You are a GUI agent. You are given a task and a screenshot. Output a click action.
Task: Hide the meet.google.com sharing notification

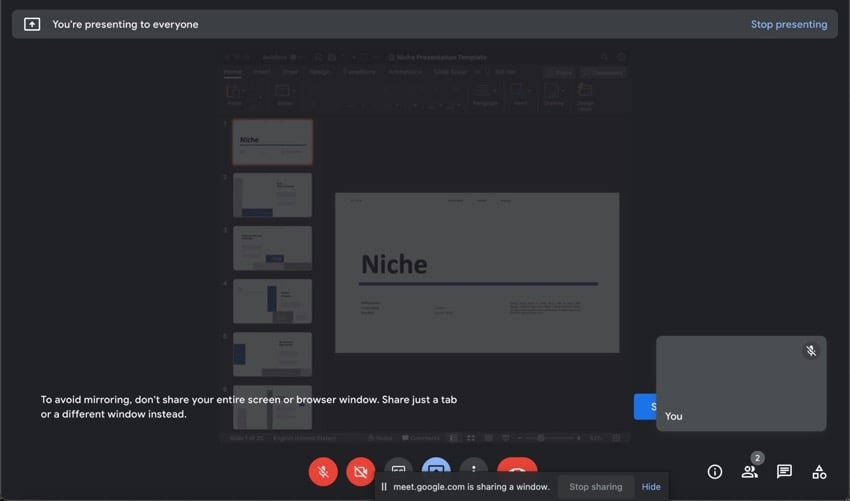[x=651, y=487]
